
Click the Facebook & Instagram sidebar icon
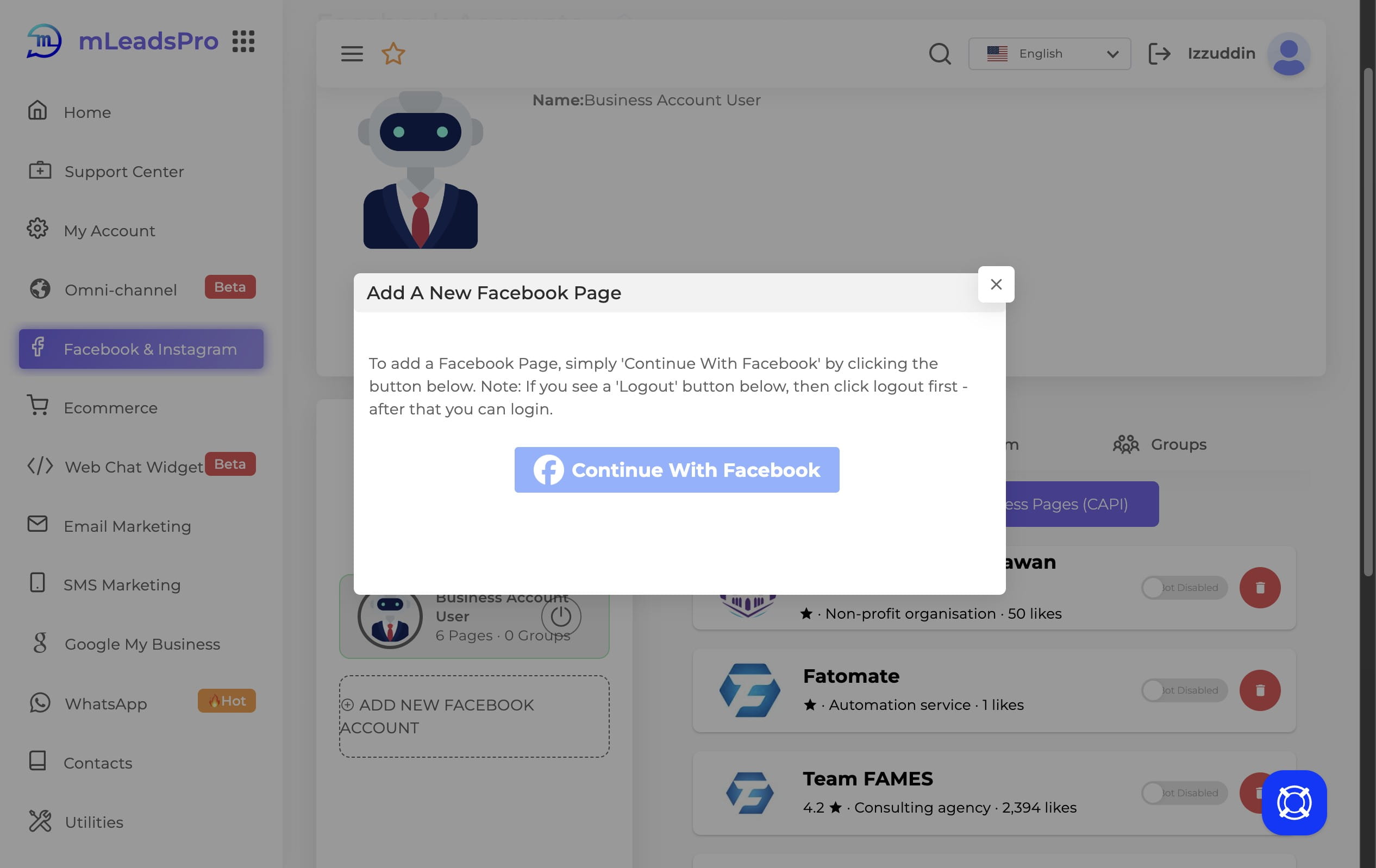37,349
